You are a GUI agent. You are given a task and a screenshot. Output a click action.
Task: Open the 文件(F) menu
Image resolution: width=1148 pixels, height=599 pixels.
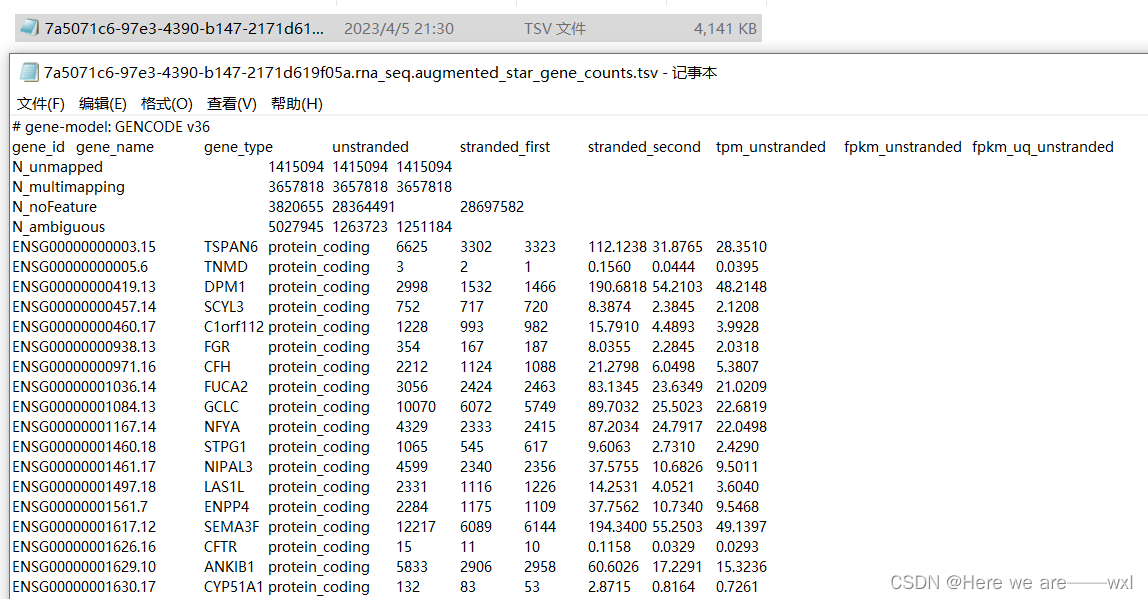point(40,103)
